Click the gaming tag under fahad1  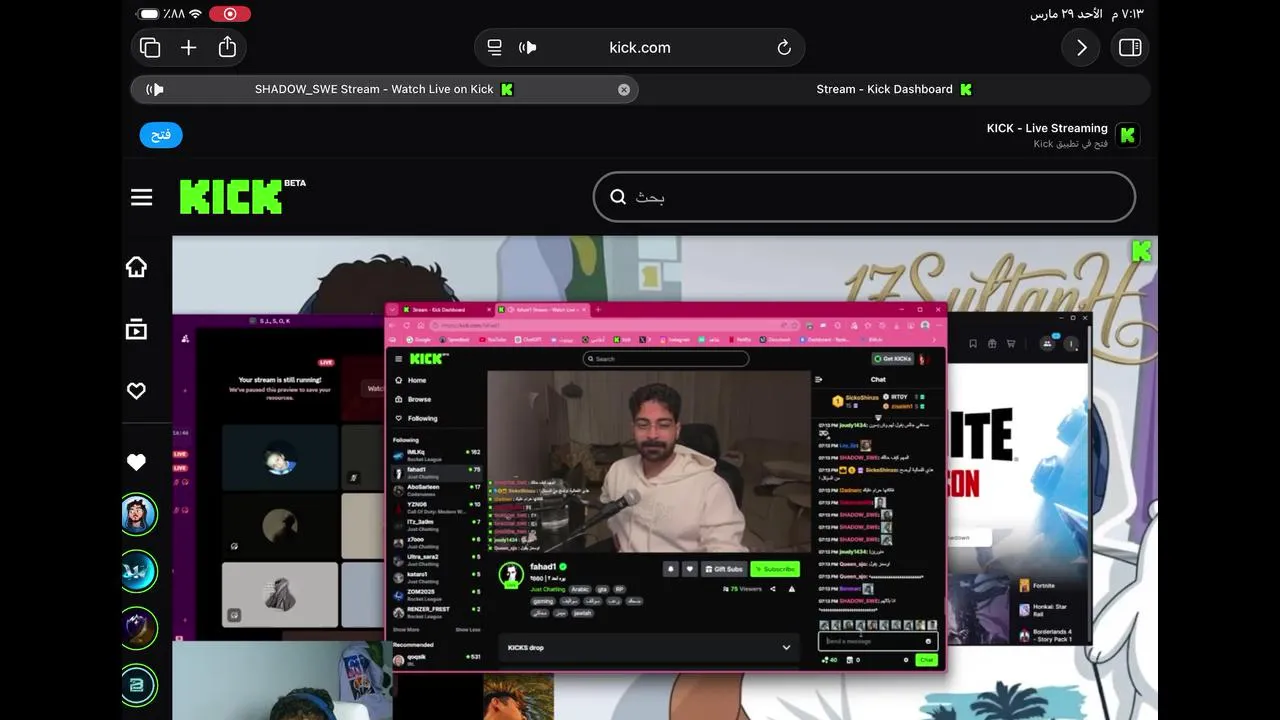(x=543, y=601)
